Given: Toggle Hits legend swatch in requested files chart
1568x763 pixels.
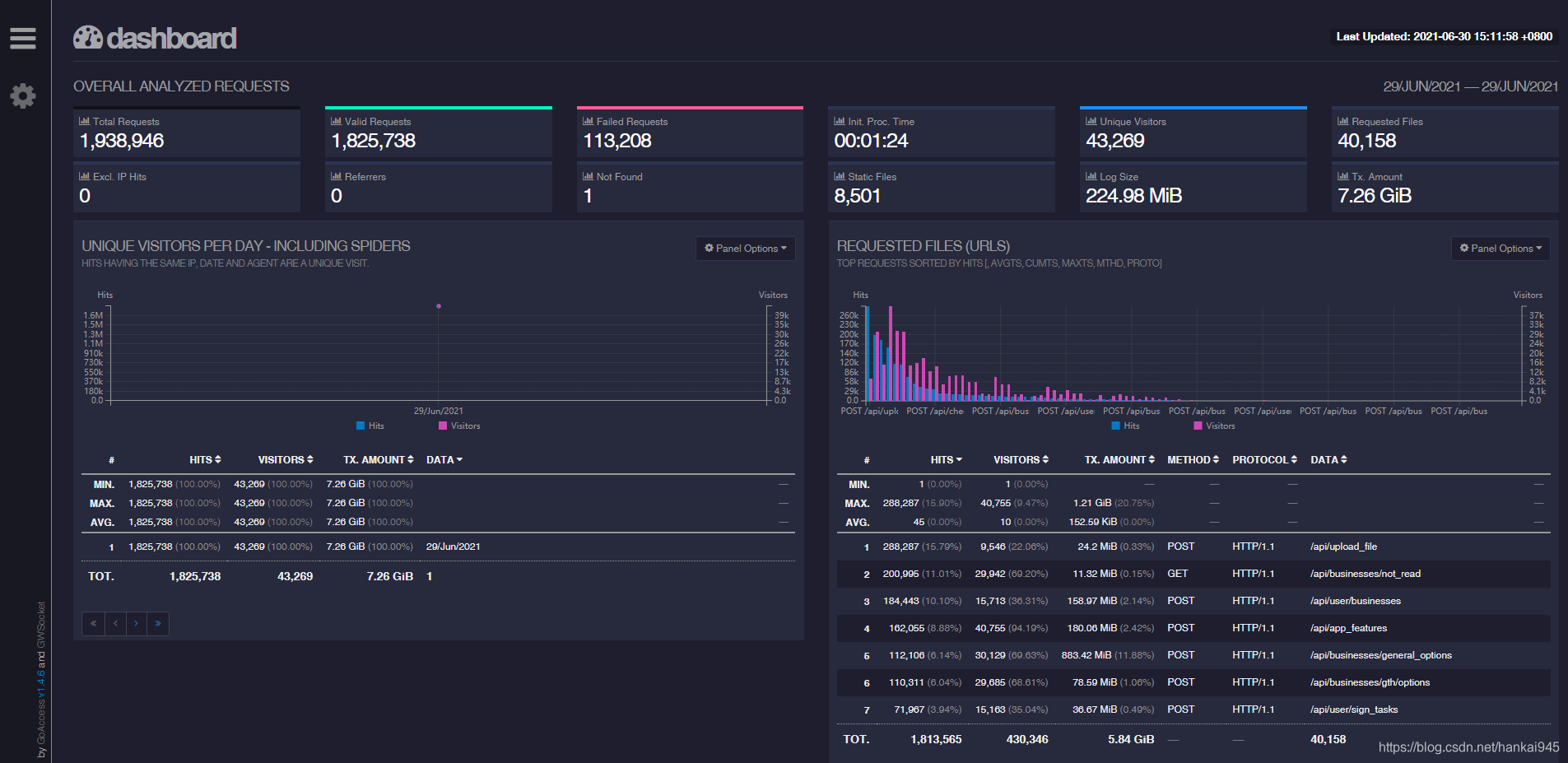Looking at the screenshot, I should pyautogui.click(x=1115, y=426).
